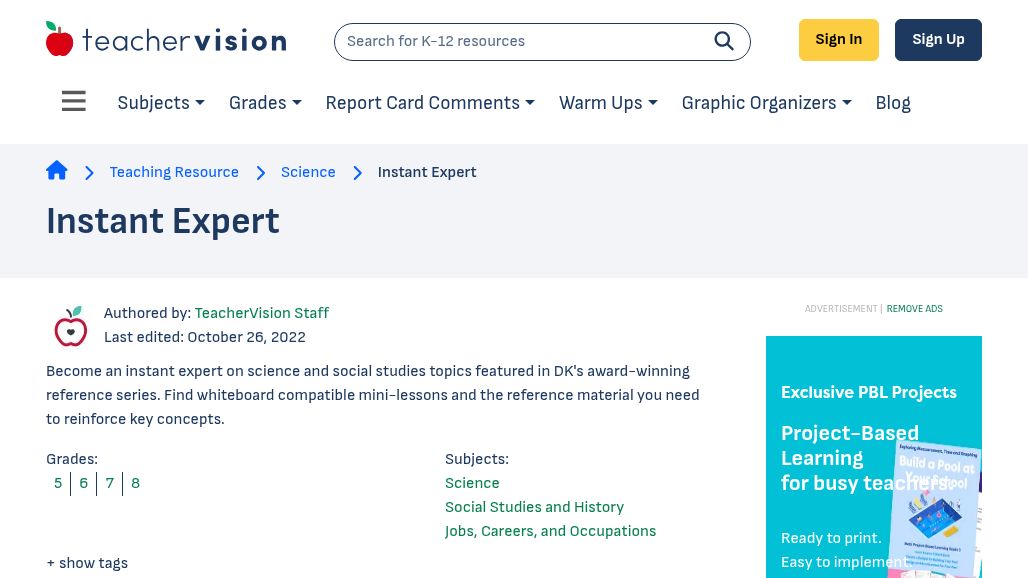Navigate to Teaching Resource breadcrumb

[174, 172]
